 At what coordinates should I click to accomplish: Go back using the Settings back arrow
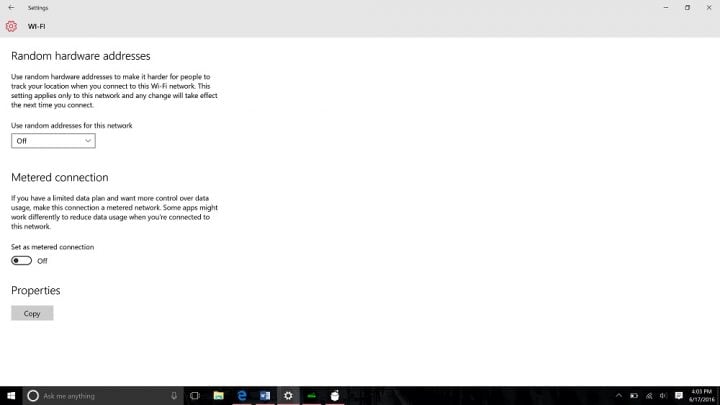[11, 7]
